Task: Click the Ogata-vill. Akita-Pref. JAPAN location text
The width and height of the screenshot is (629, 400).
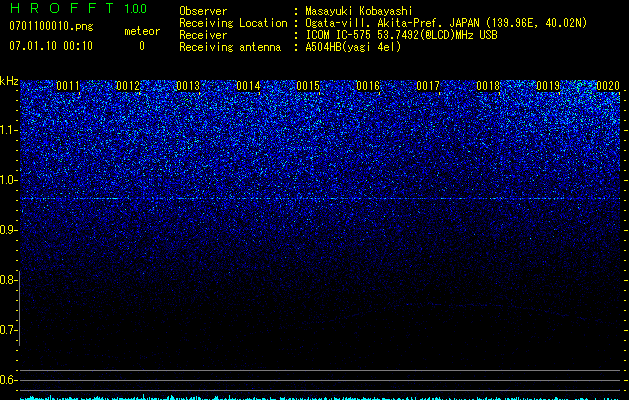Action: (x=446, y=23)
